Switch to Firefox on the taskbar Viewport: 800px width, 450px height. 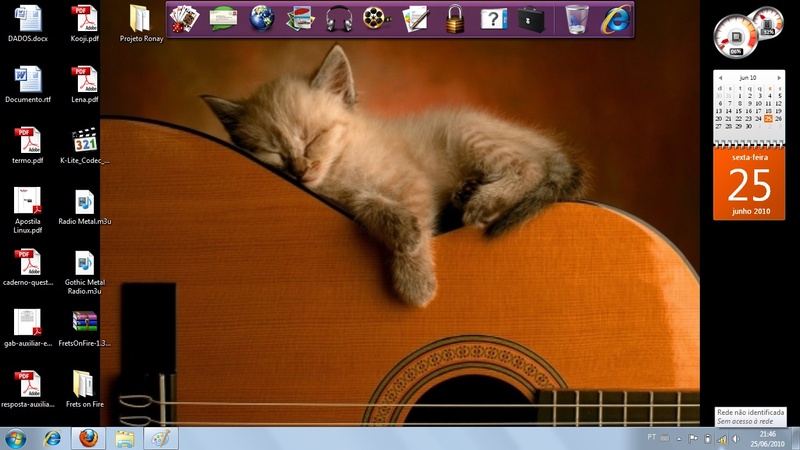(x=88, y=439)
